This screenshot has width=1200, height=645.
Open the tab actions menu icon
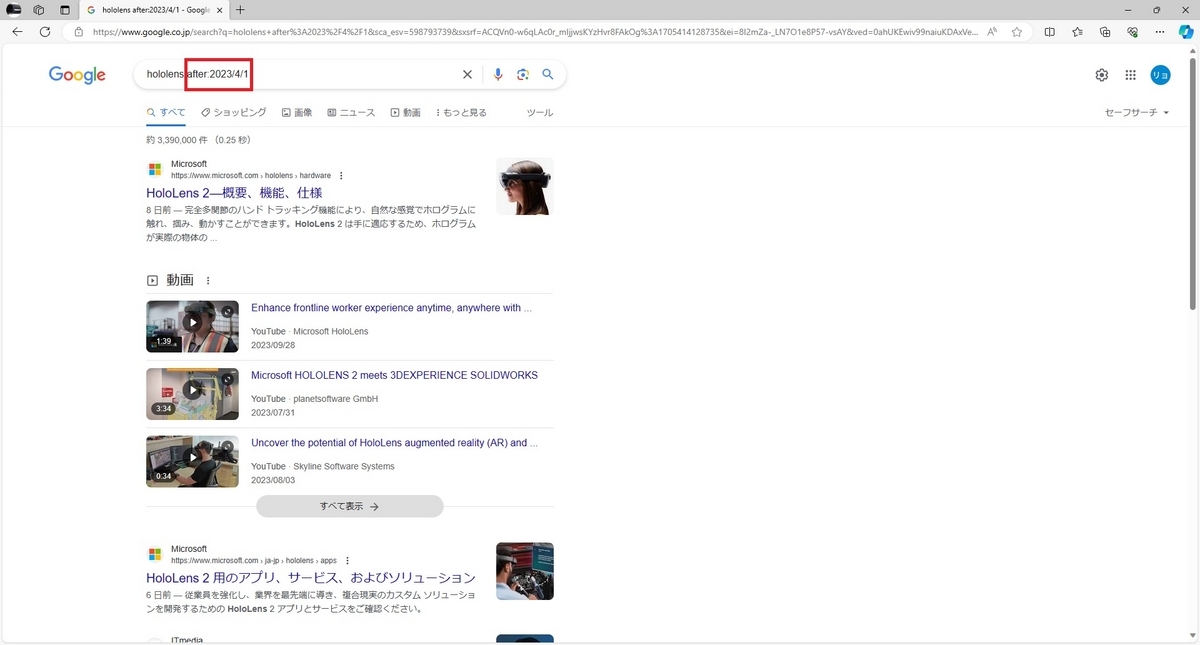65,9
